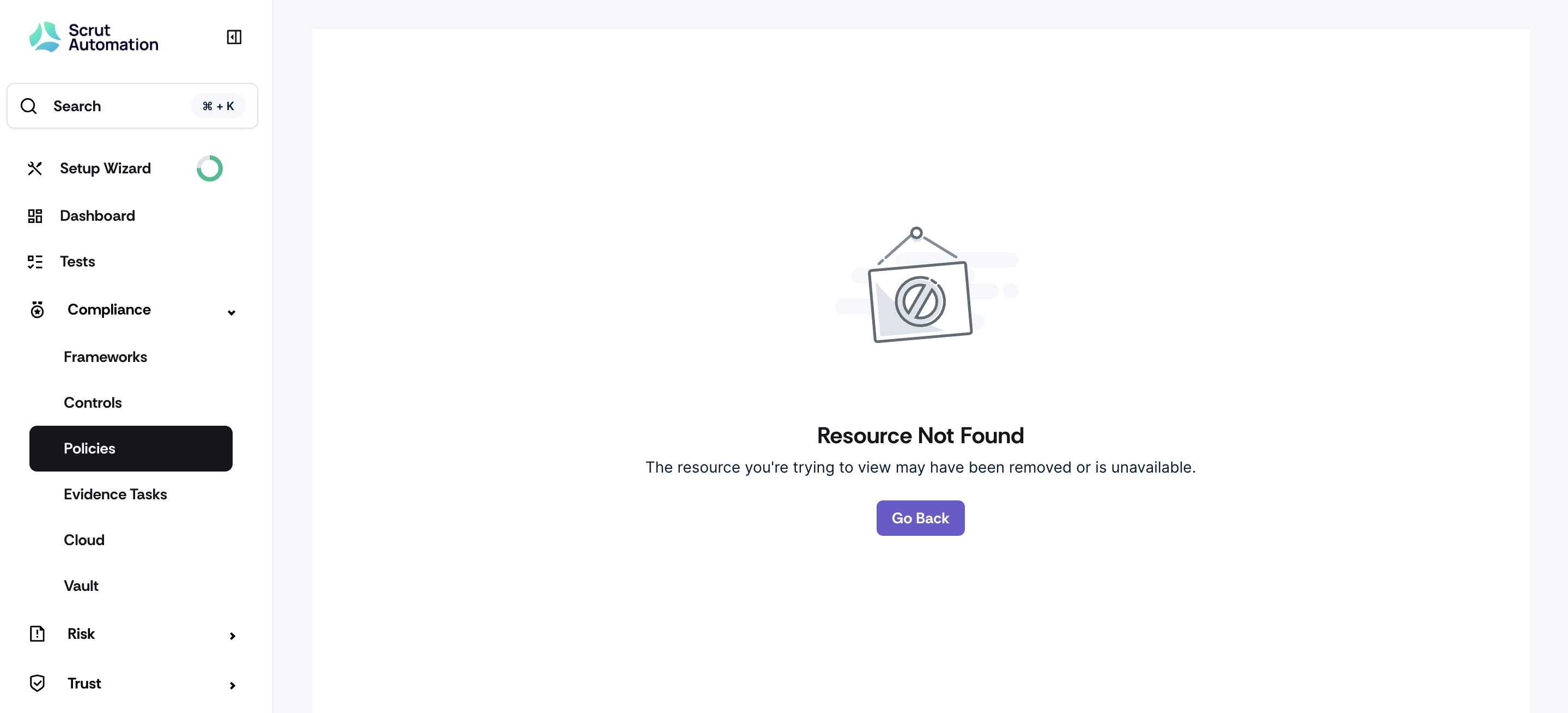The height and width of the screenshot is (713, 1568).
Task: Click the Risk document icon
Action: [37, 633]
